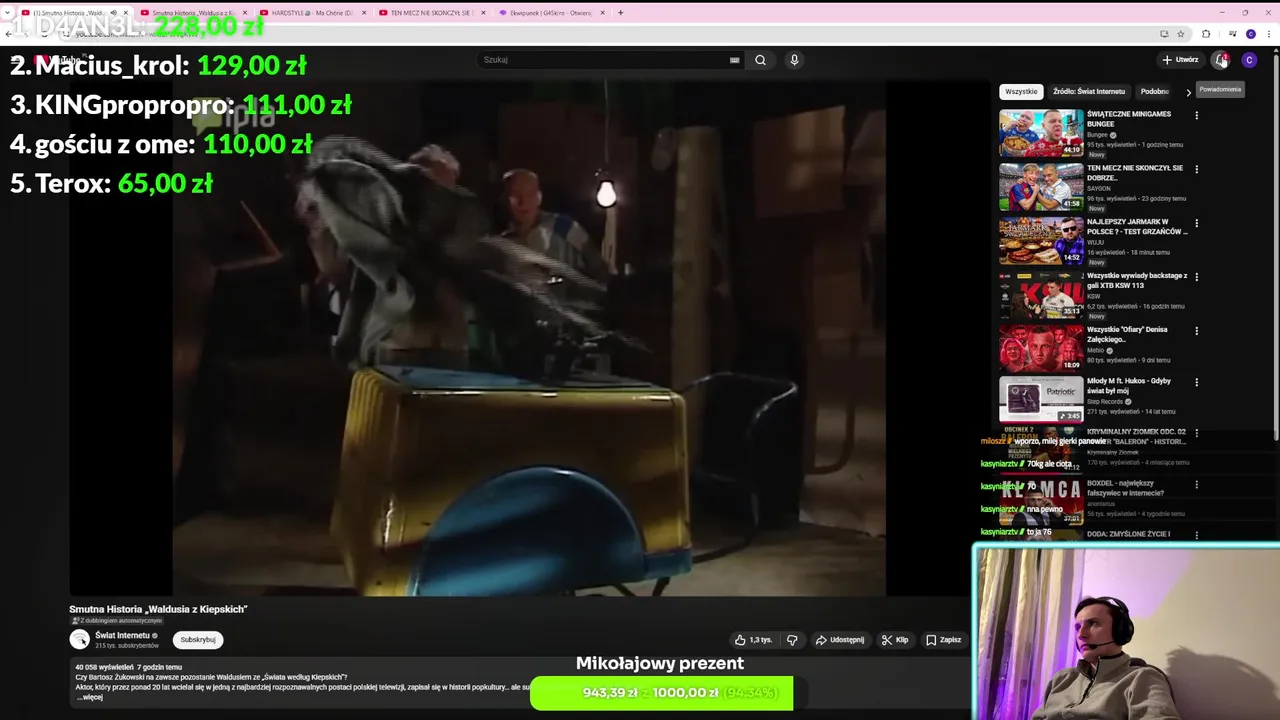Open Wszystkie wywiady backstage KSW 113 thumbnail
This screenshot has height=720, width=1280.
[x=1041, y=294]
